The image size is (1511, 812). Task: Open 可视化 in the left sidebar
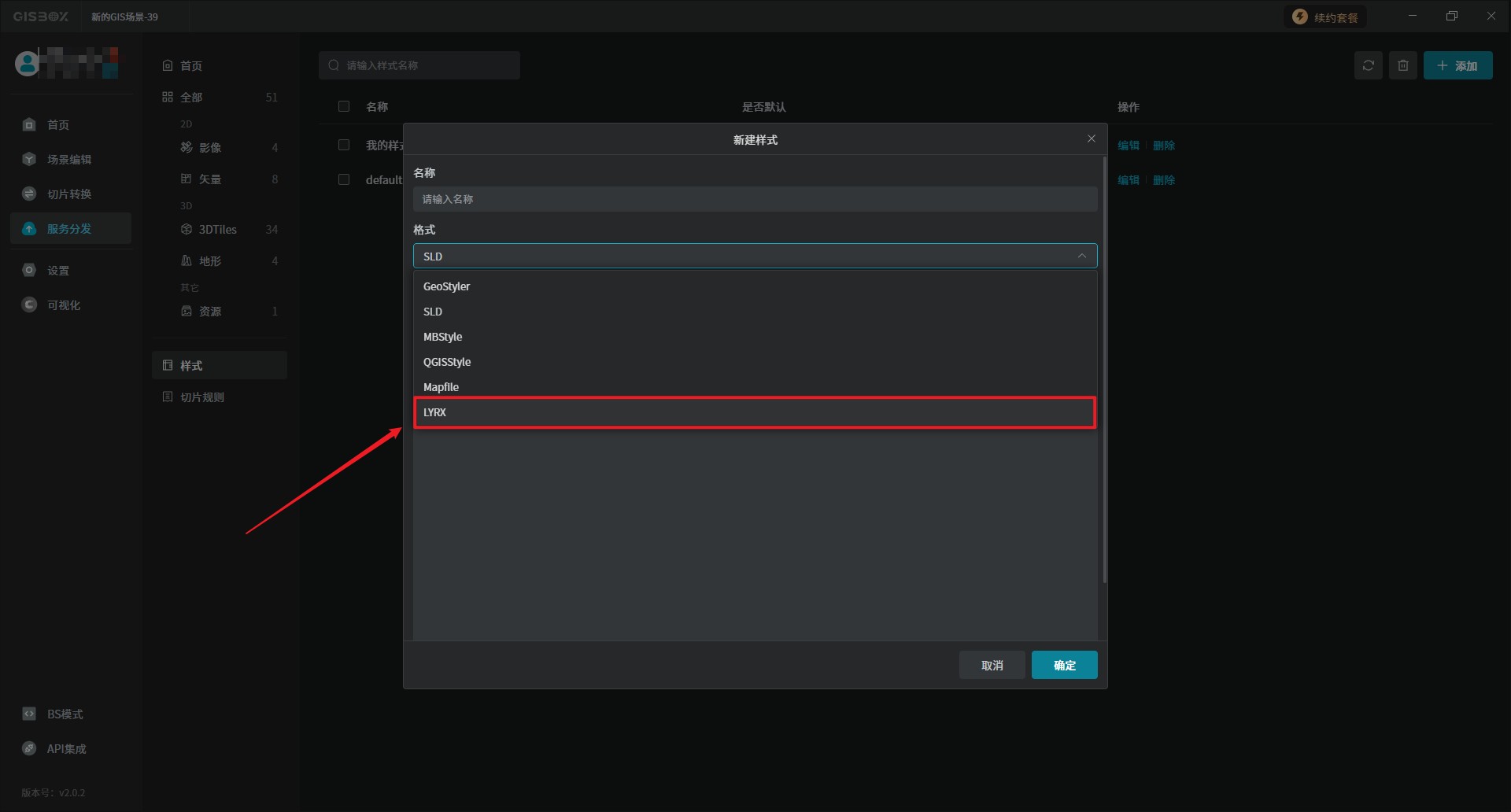(64, 305)
